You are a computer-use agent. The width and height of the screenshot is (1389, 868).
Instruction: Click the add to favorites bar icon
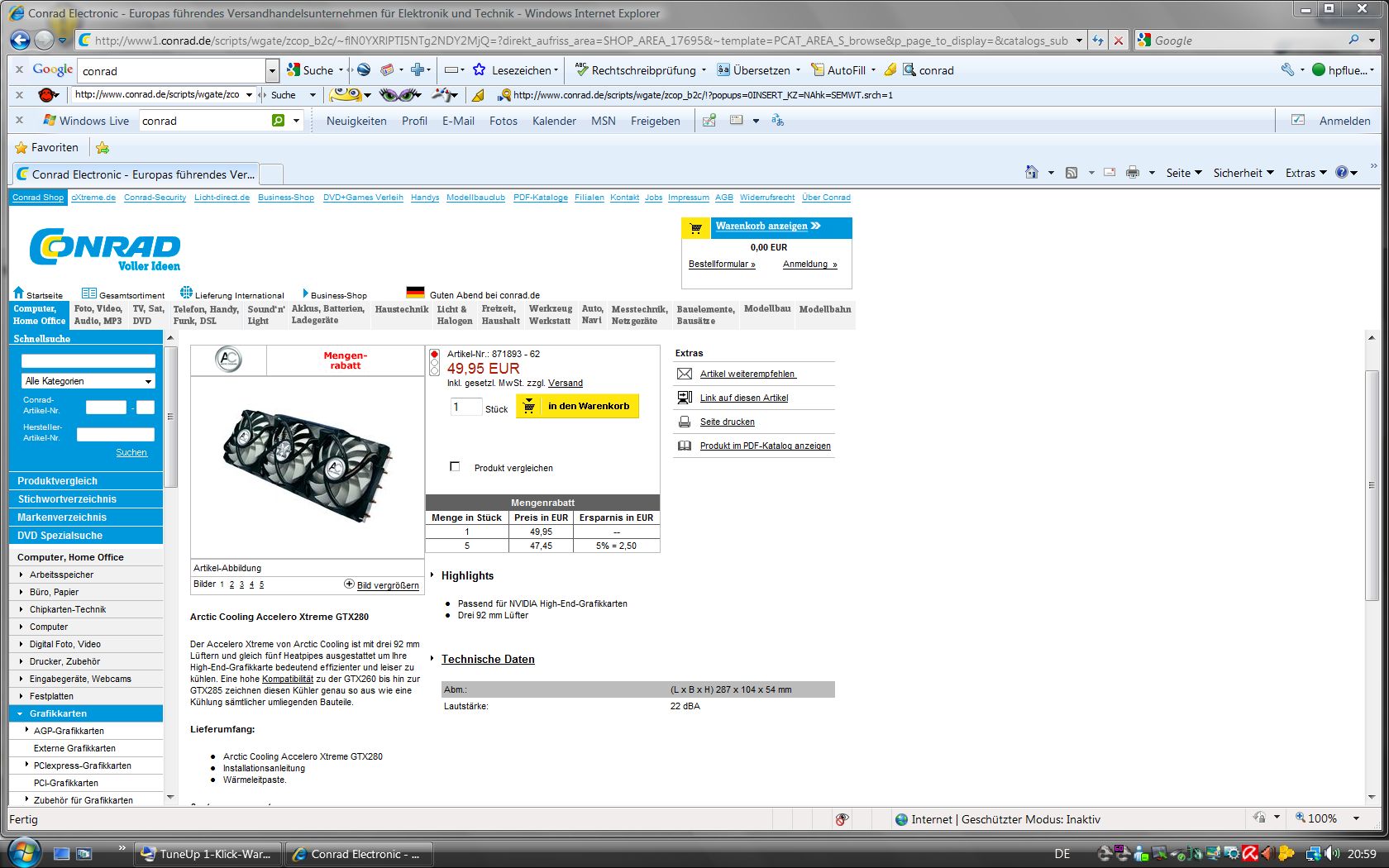pyautogui.click(x=103, y=148)
